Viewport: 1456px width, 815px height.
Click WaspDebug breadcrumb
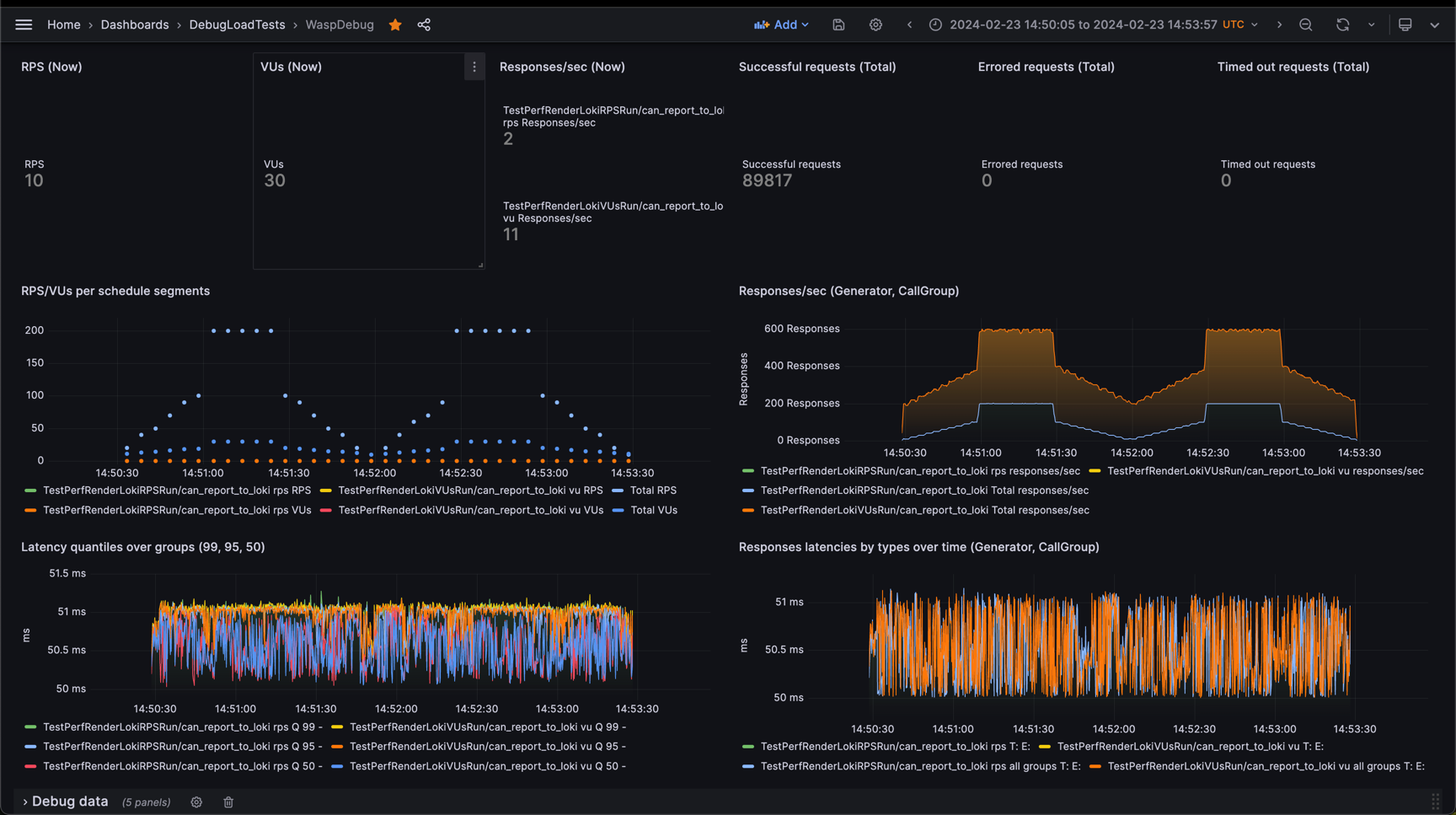click(340, 24)
